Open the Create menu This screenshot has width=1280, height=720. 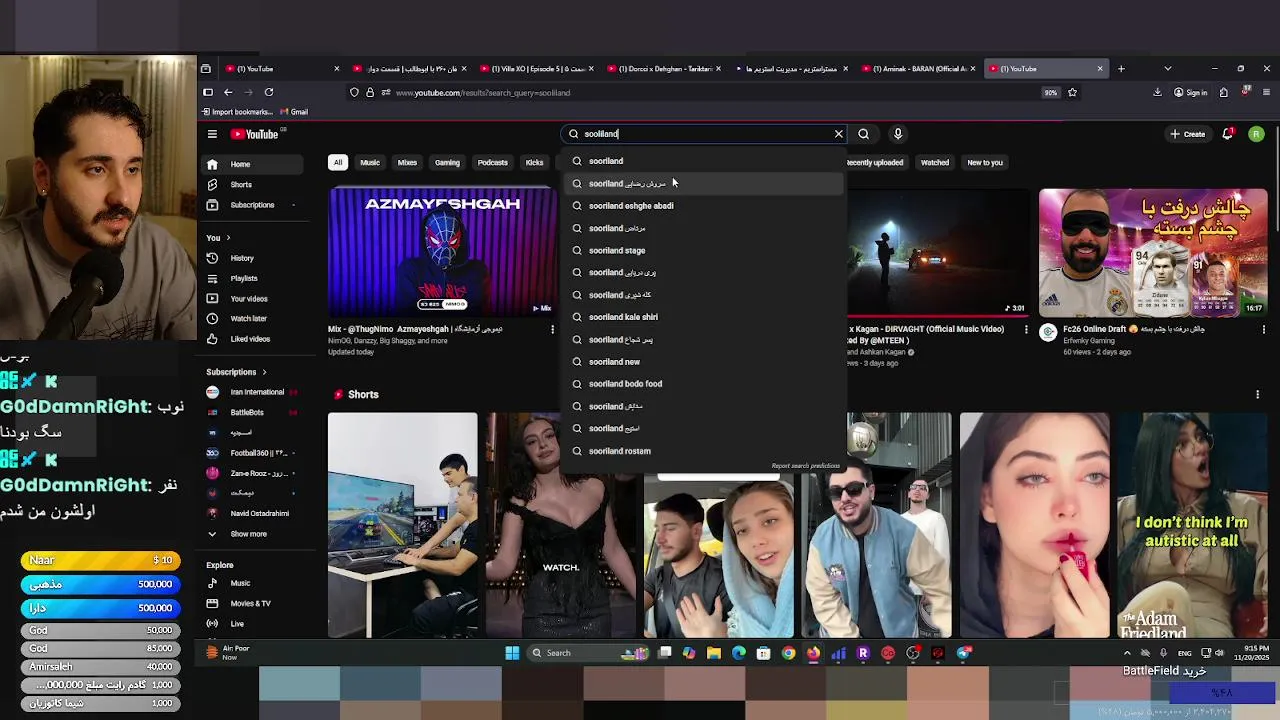tap(1188, 134)
